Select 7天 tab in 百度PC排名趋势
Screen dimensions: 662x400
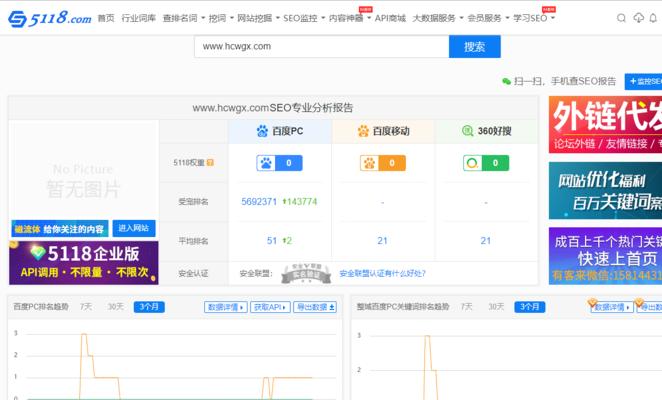coord(86,307)
